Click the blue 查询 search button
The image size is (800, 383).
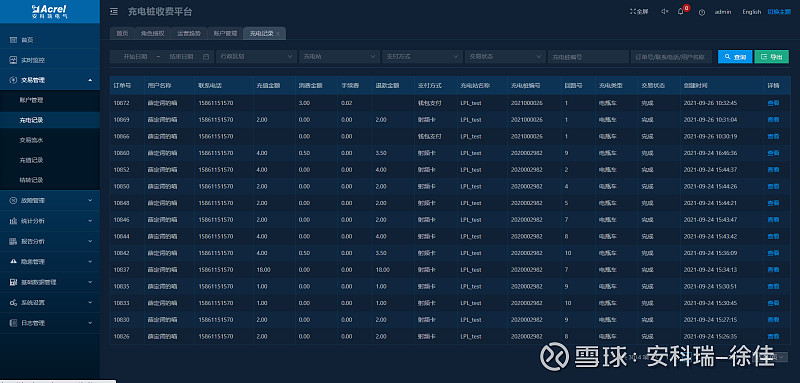(x=735, y=57)
